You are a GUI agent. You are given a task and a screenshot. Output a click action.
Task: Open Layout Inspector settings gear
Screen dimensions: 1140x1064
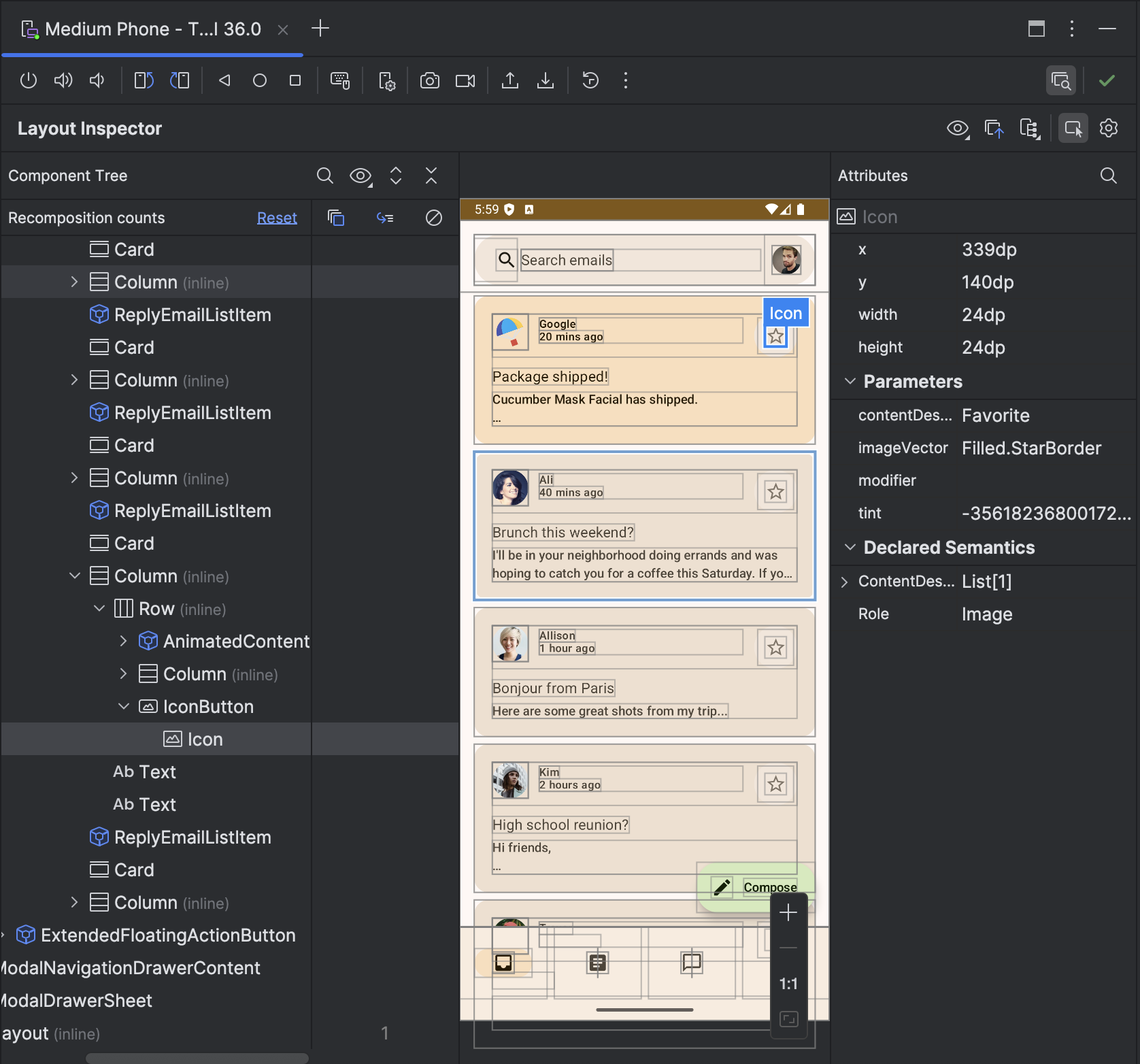(x=1109, y=128)
